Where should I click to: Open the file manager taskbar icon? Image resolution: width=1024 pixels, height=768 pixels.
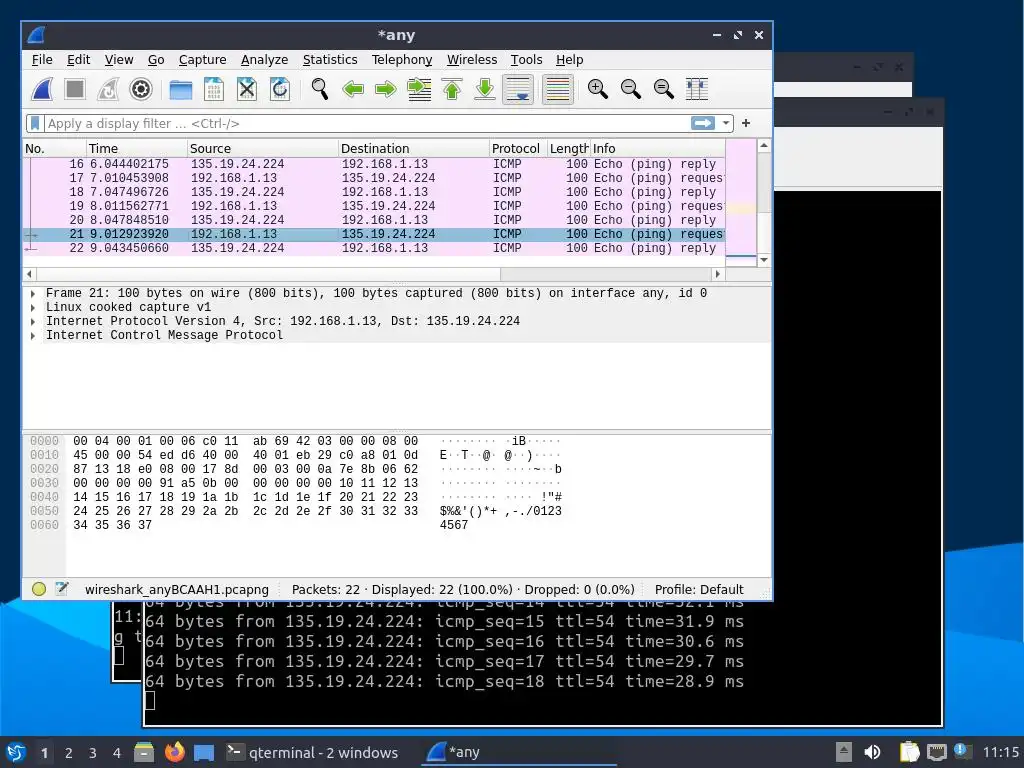[x=144, y=752]
